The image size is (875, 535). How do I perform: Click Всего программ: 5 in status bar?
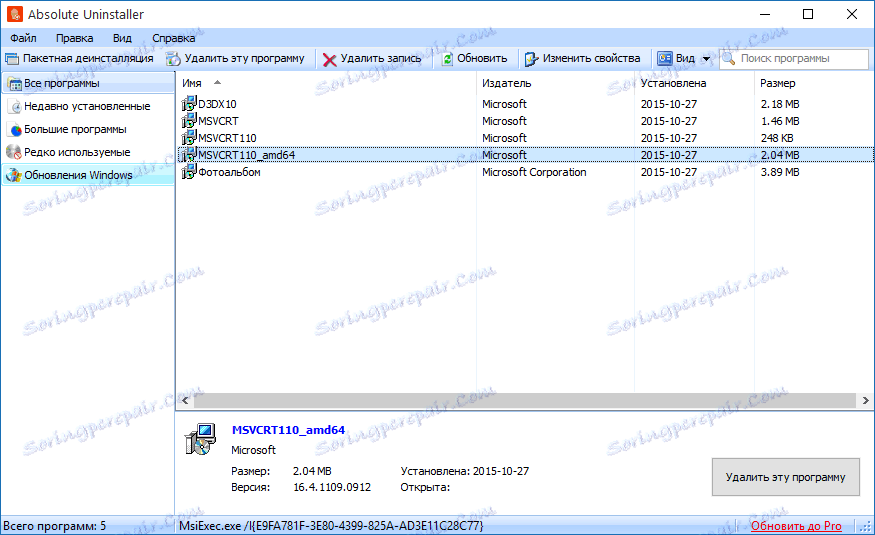[55, 526]
